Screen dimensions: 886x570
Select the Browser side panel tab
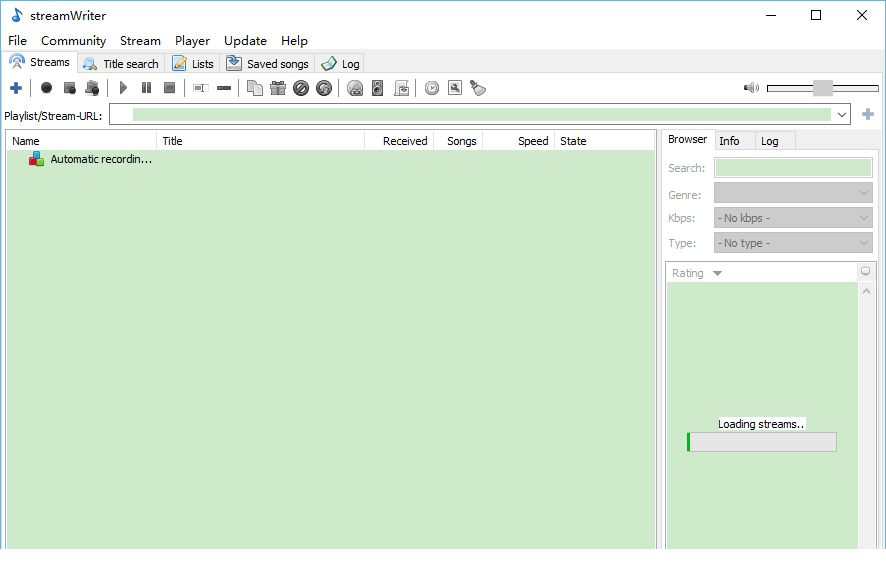[x=688, y=139]
